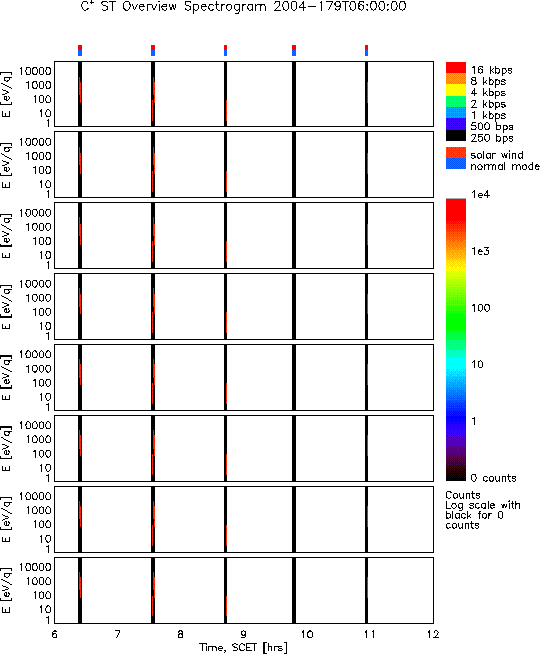Image resolution: width=540 pixels, height=654 pixels.
Task: Click the 'Counts Log scale' description text
Action: click(483, 510)
